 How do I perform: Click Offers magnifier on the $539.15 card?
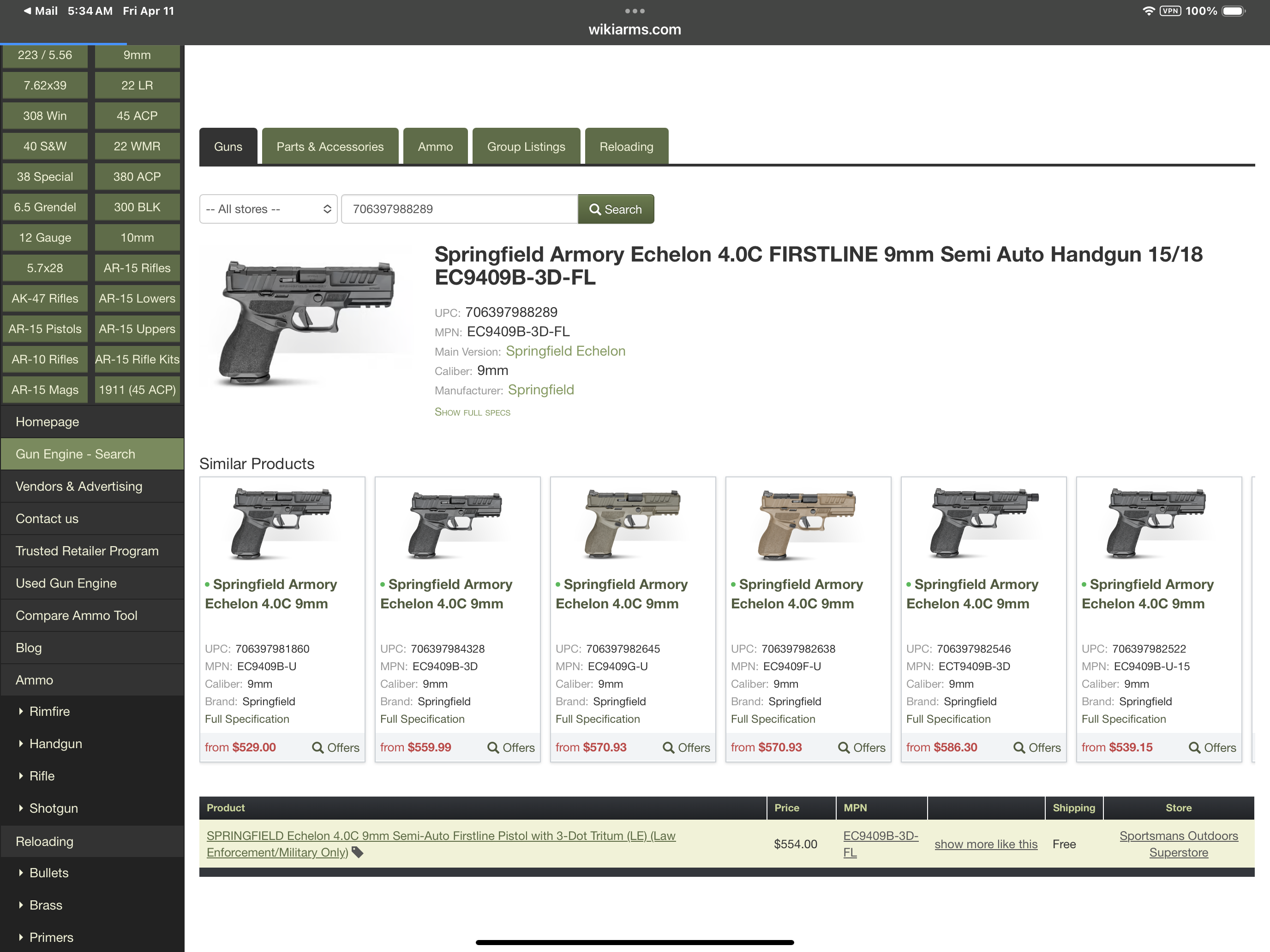tap(1212, 747)
